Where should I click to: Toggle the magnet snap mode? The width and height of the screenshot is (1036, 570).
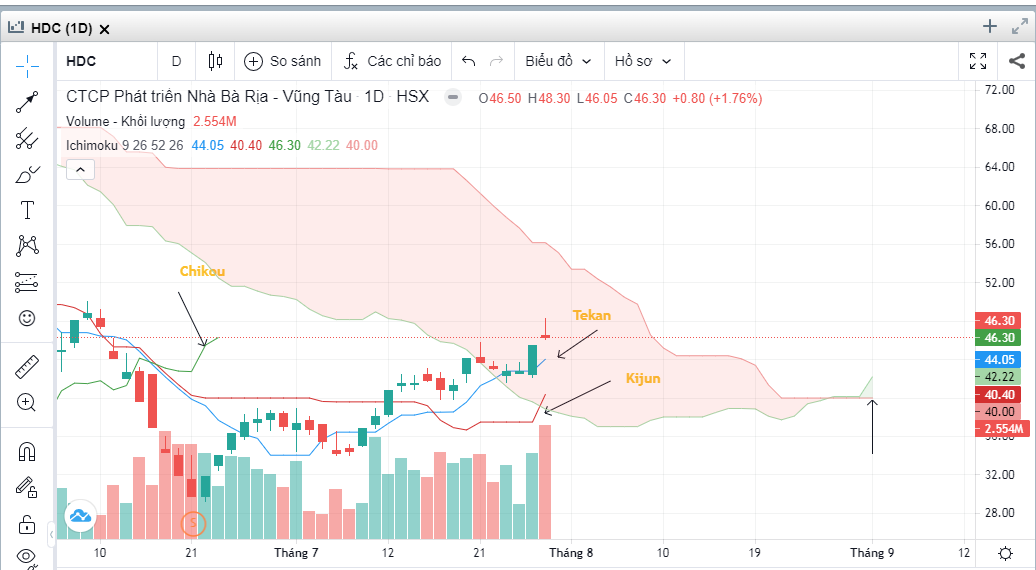tap(27, 452)
